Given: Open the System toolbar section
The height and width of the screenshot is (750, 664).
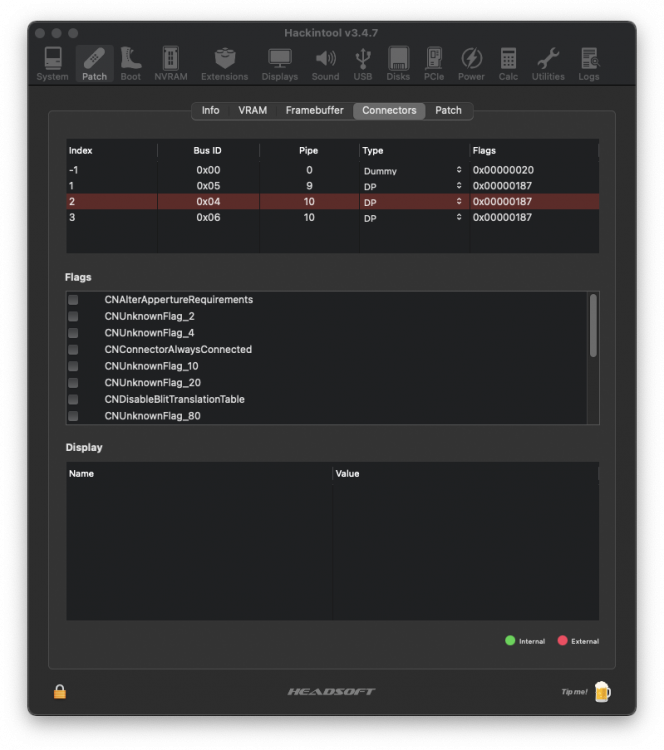Looking at the screenshot, I should [52, 64].
